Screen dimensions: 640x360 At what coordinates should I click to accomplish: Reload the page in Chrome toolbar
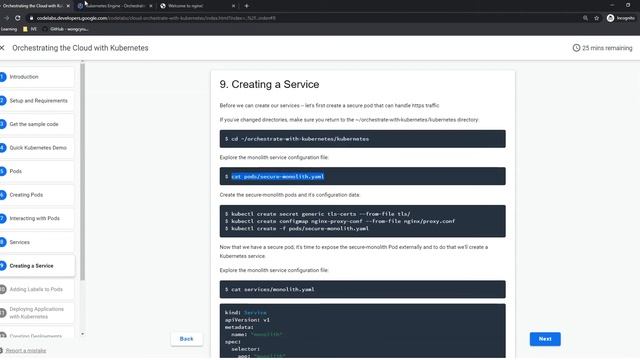(18, 18)
